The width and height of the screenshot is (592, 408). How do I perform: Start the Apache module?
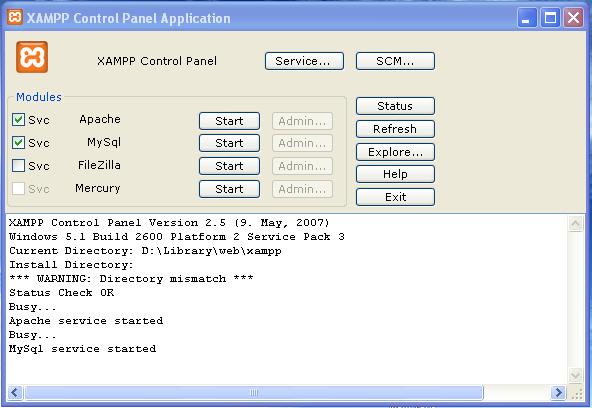[229, 121]
